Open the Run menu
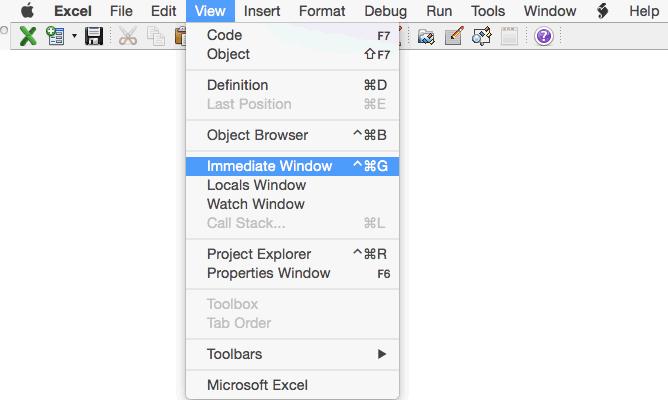The height and width of the screenshot is (400, 668). [439, 11]
